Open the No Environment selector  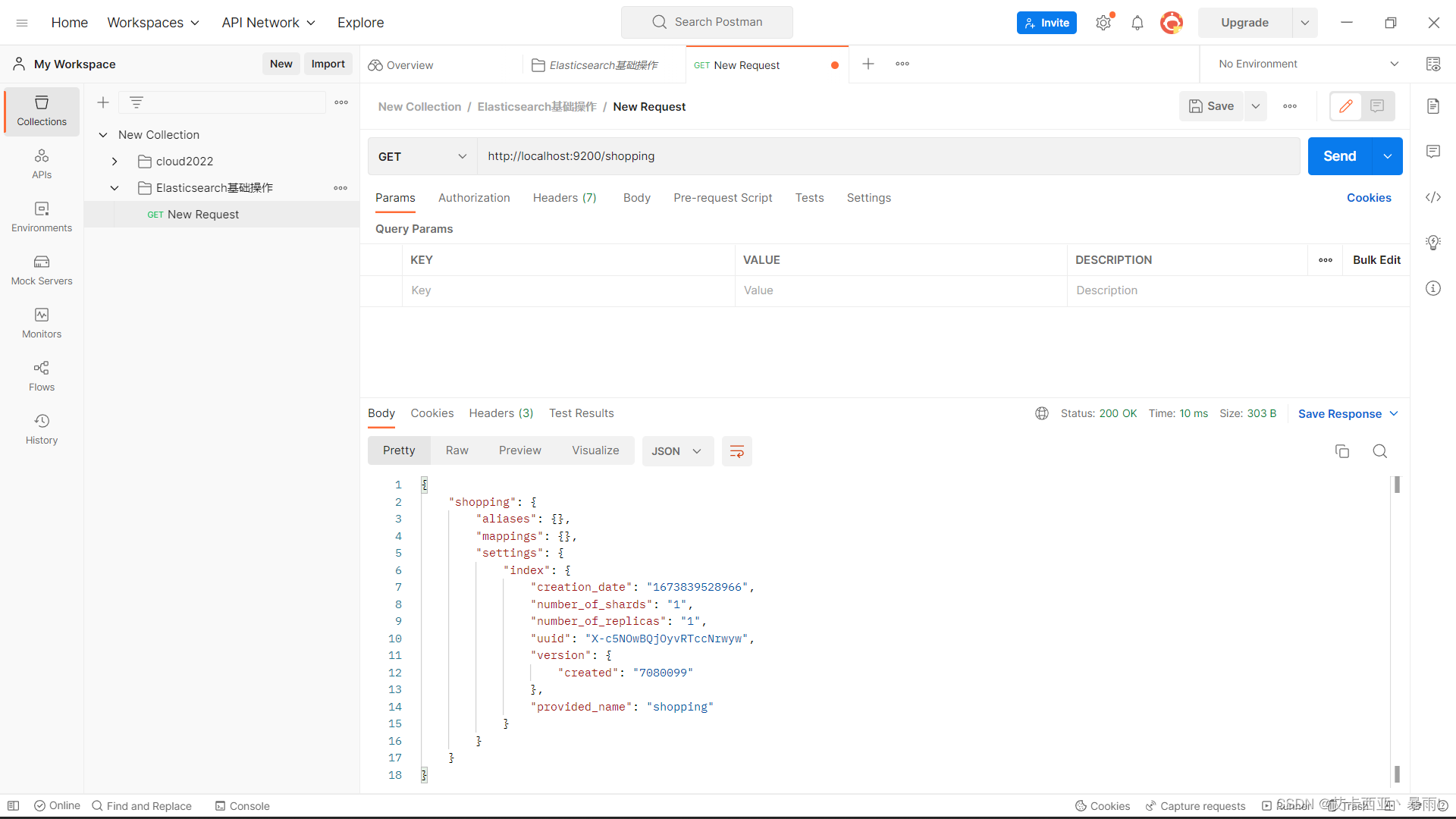(1308, 64)
